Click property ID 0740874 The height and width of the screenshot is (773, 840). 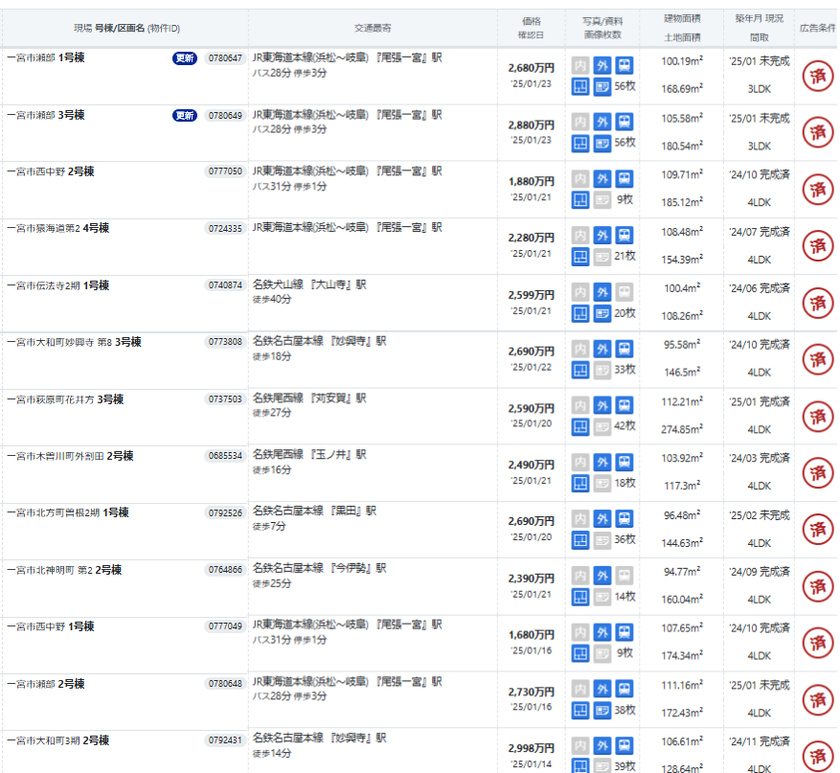(x=225, y=286)
